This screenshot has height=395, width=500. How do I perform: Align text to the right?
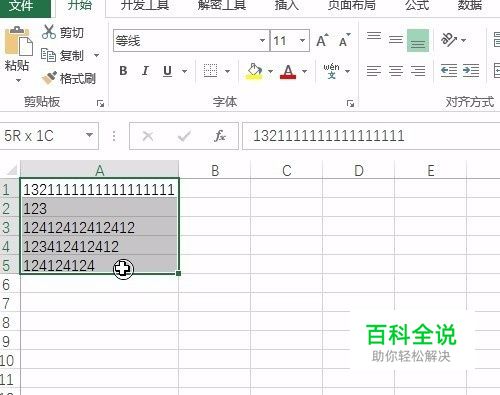point(418,71)
